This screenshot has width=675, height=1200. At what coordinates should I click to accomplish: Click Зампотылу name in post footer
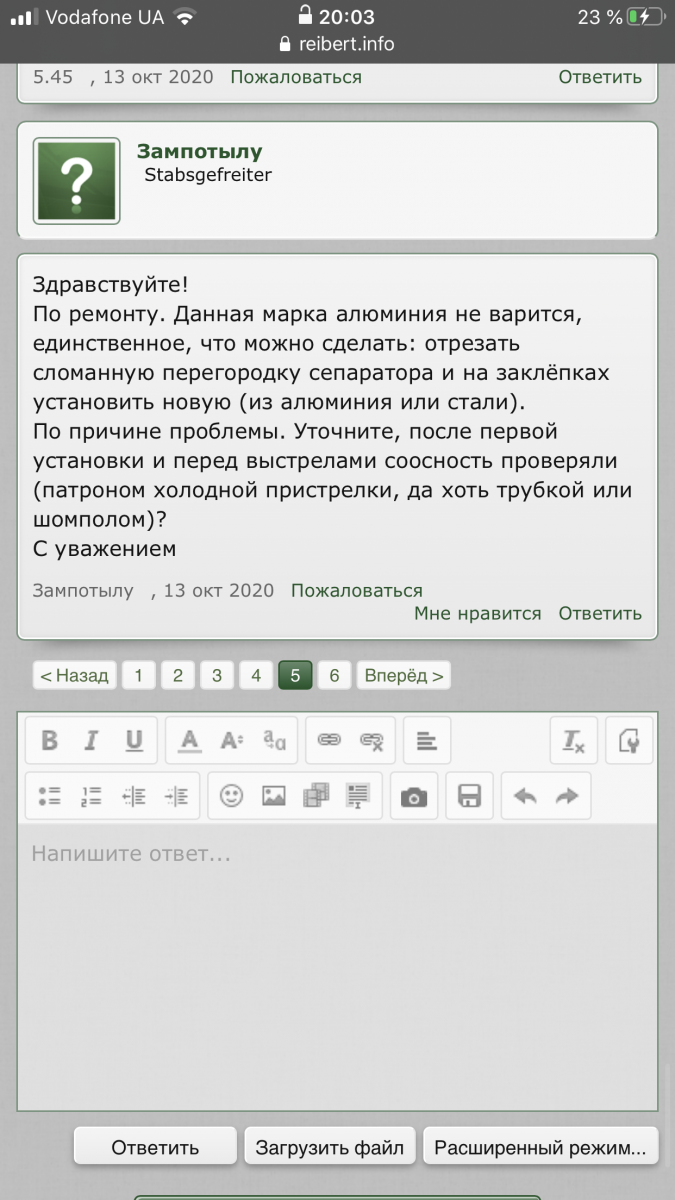pyautogui.click(x=83, y=591)
